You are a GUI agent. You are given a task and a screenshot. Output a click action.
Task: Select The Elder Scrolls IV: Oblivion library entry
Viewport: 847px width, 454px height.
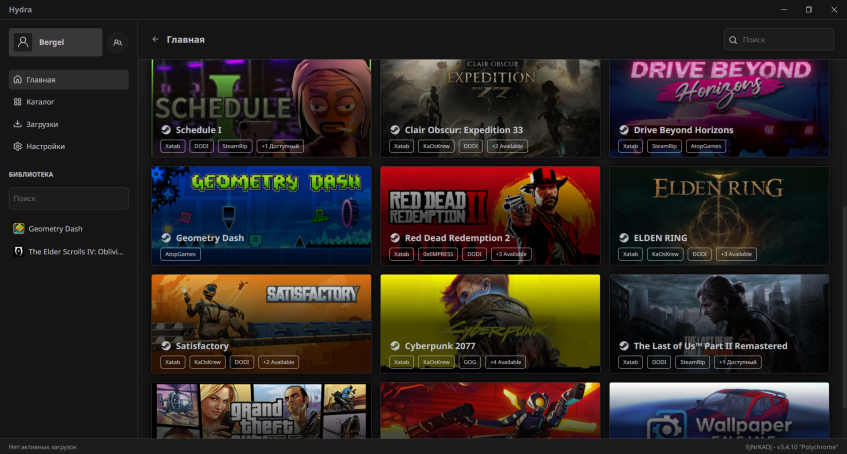[69, 251]
